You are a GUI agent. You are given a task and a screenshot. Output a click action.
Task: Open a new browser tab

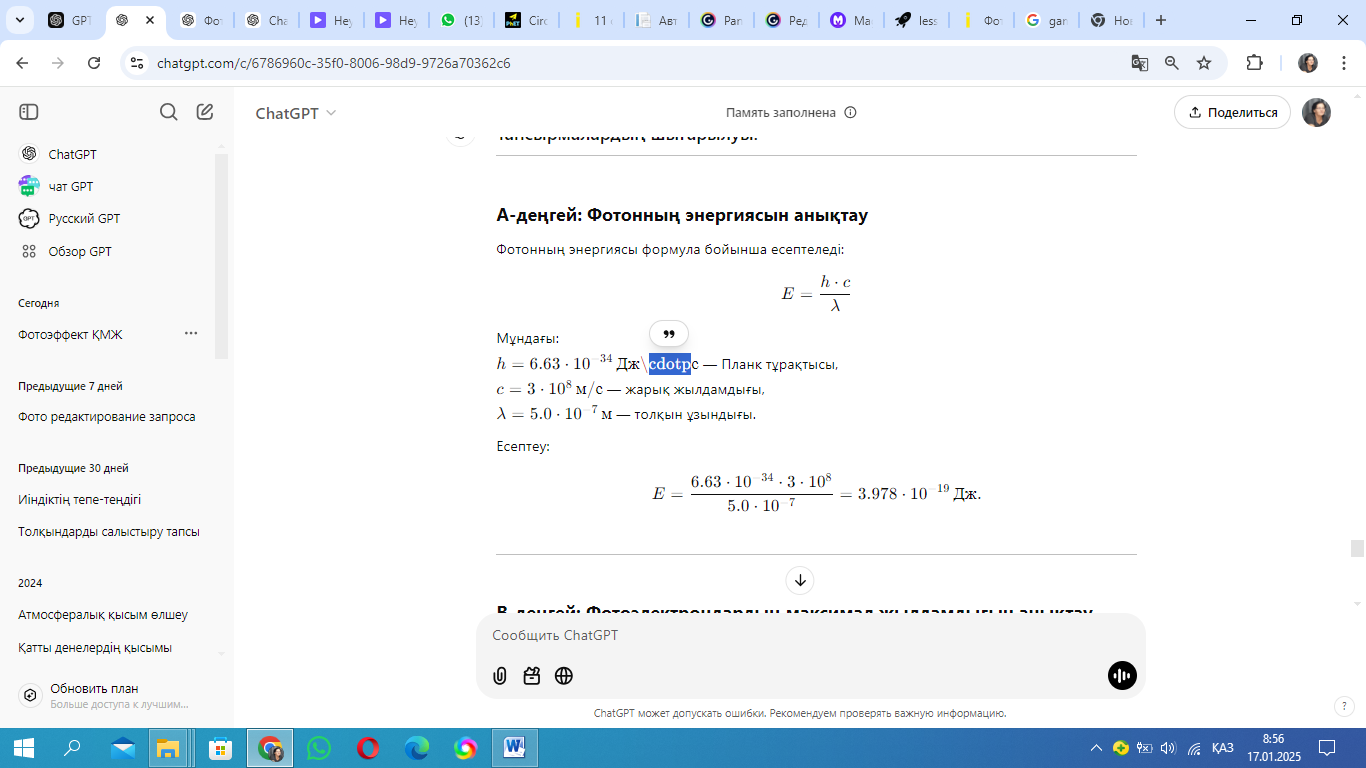tap(1161, 20)
